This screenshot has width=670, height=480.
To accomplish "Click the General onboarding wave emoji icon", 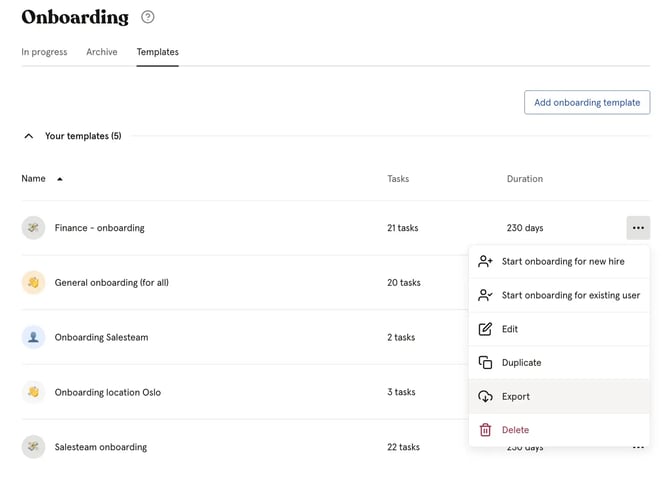I will point(33,283).
